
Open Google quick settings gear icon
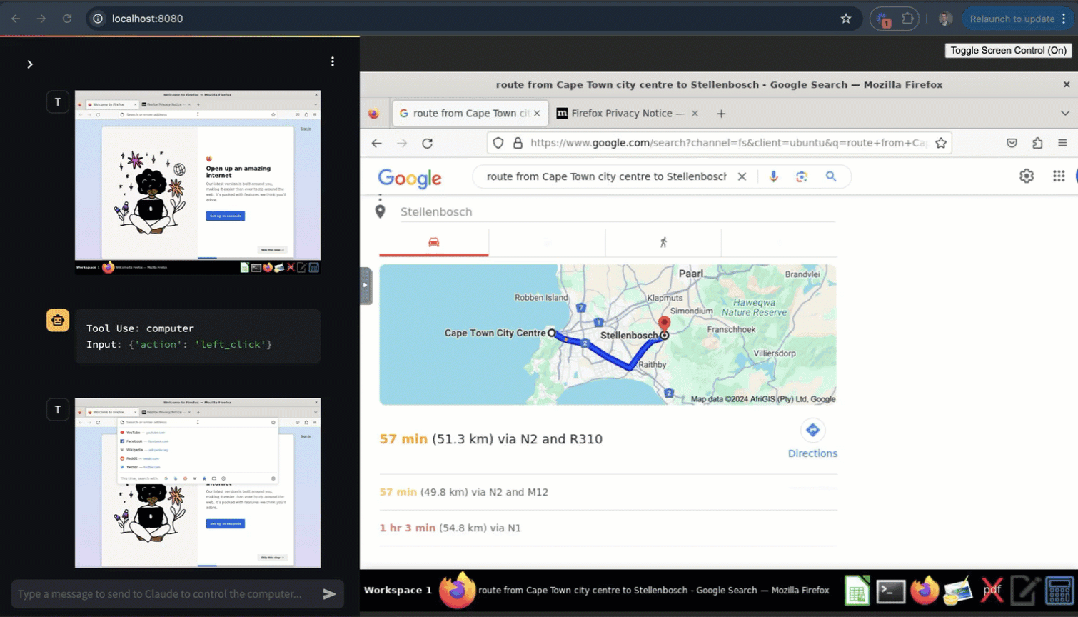pos(1026,177)
